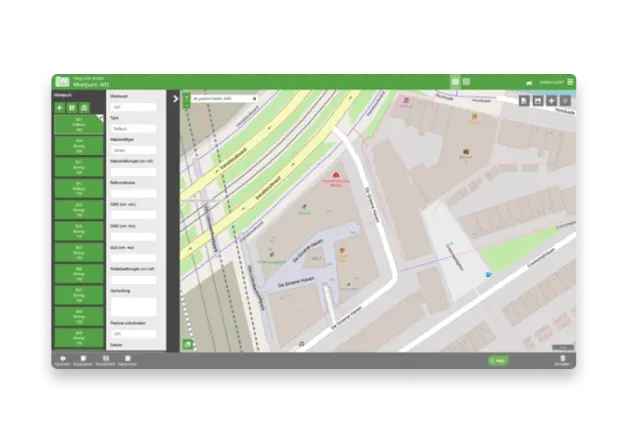The height and width of the screenshot is (443, 628).
Task: Open the megaphone announcements icon
Action: (x=529, y=83)
